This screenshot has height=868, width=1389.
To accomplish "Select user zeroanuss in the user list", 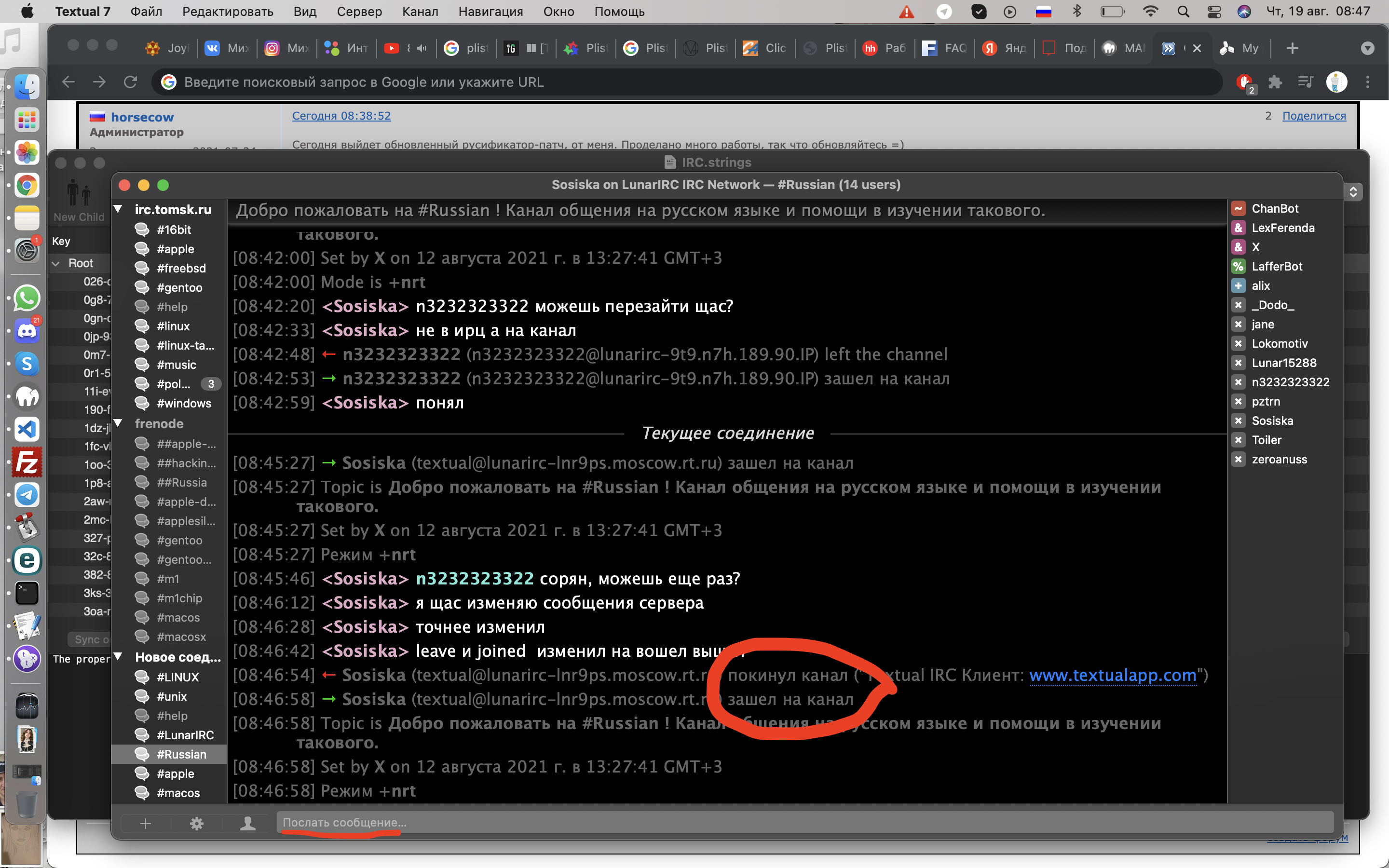I will coord(1279,459).
